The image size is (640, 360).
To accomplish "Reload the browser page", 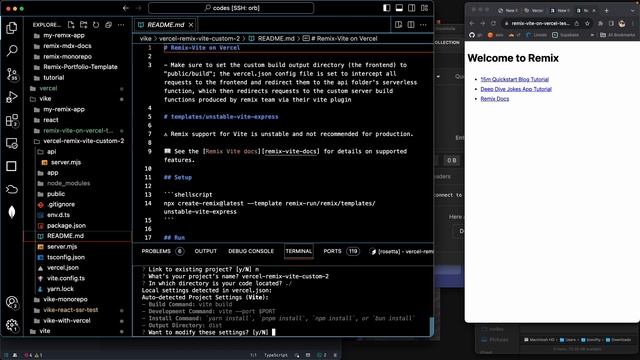I will [x=493, y=24].
